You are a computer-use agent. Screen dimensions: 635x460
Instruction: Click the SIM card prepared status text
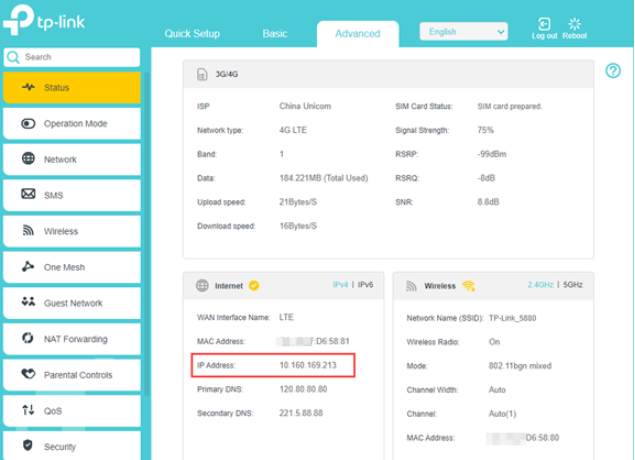(x=509, y=106)
